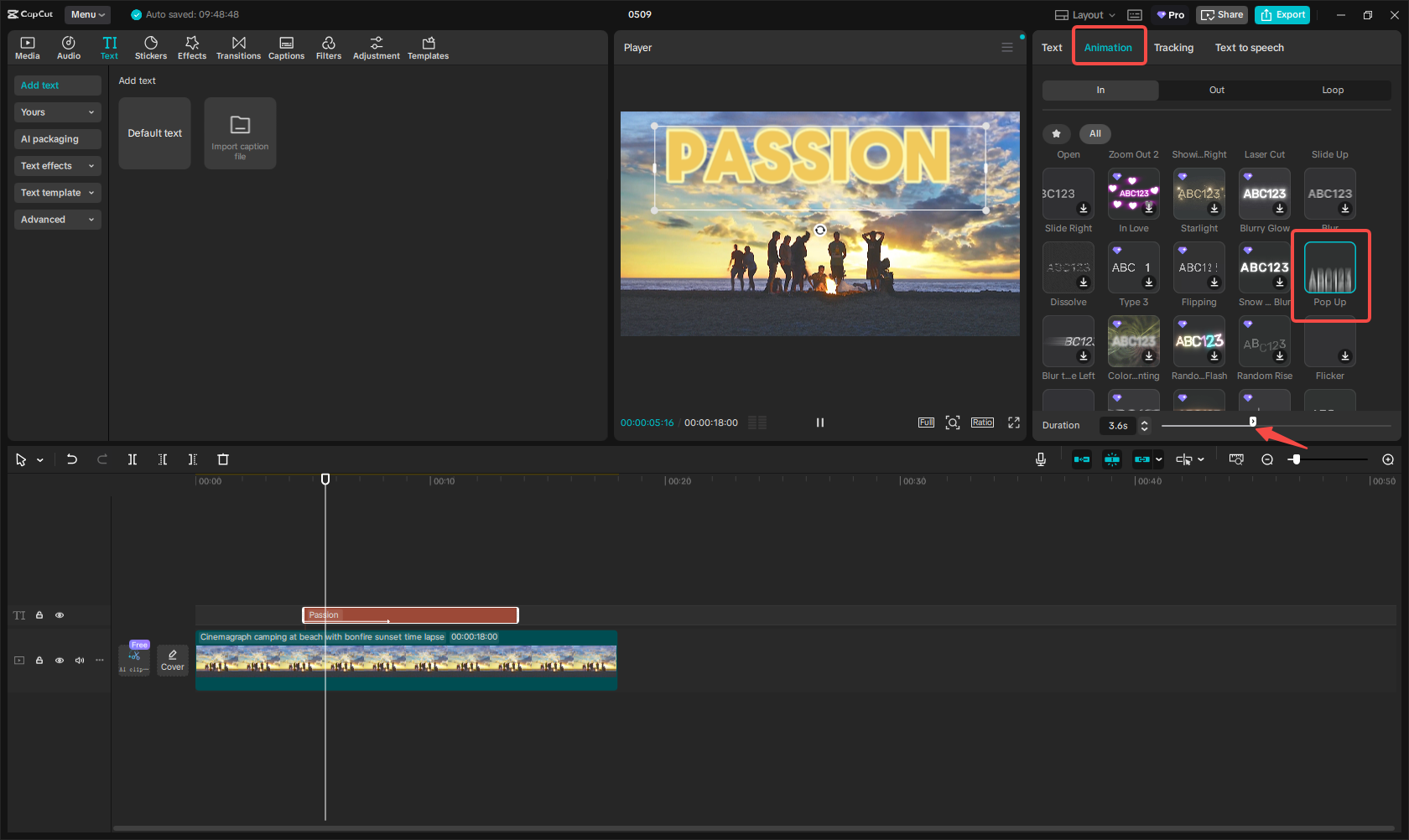Hide the text track with the eye toggle

coord(60,614)
